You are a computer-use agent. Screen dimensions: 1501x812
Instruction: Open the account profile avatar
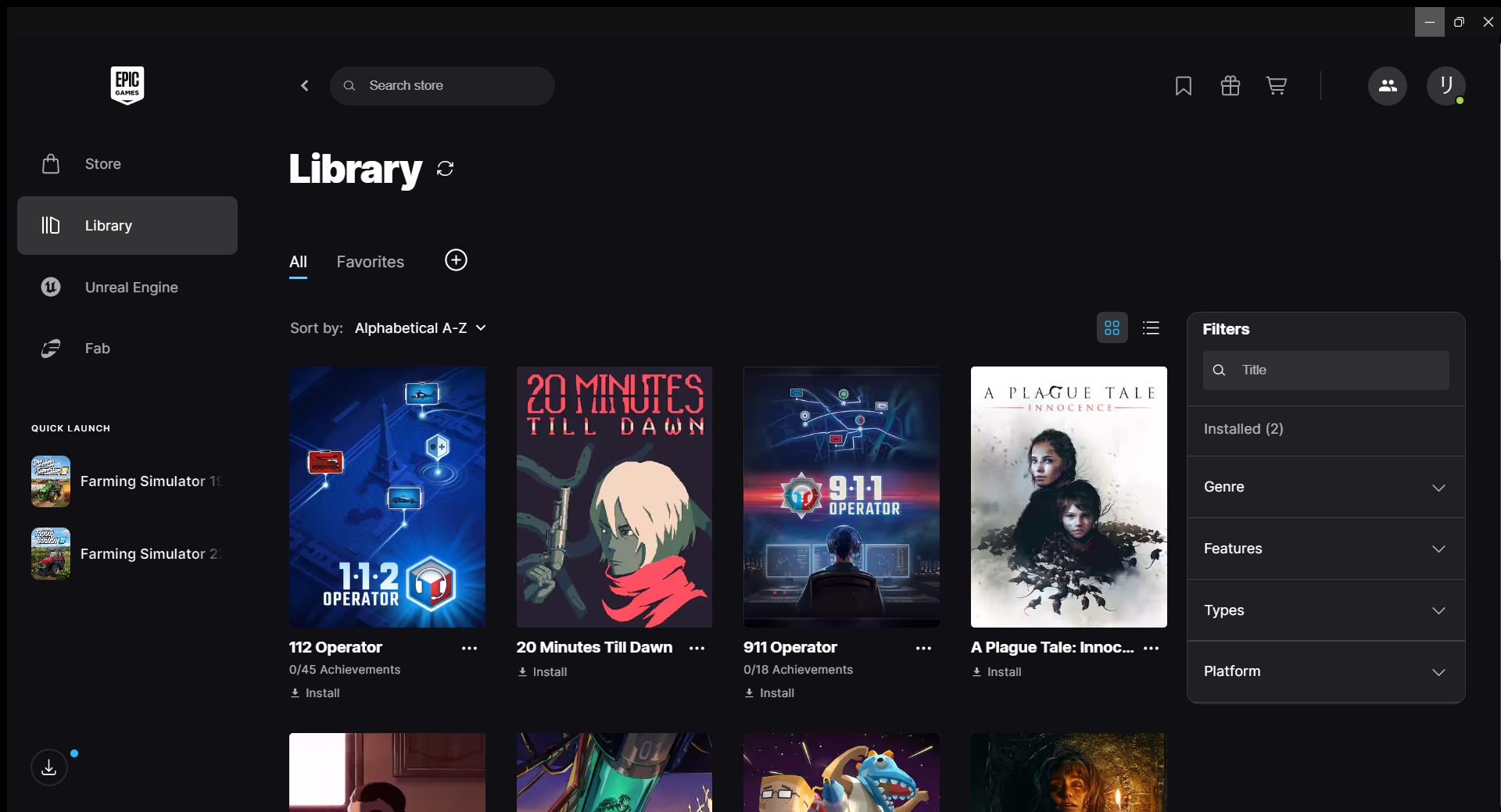(x=1446, y=85)
